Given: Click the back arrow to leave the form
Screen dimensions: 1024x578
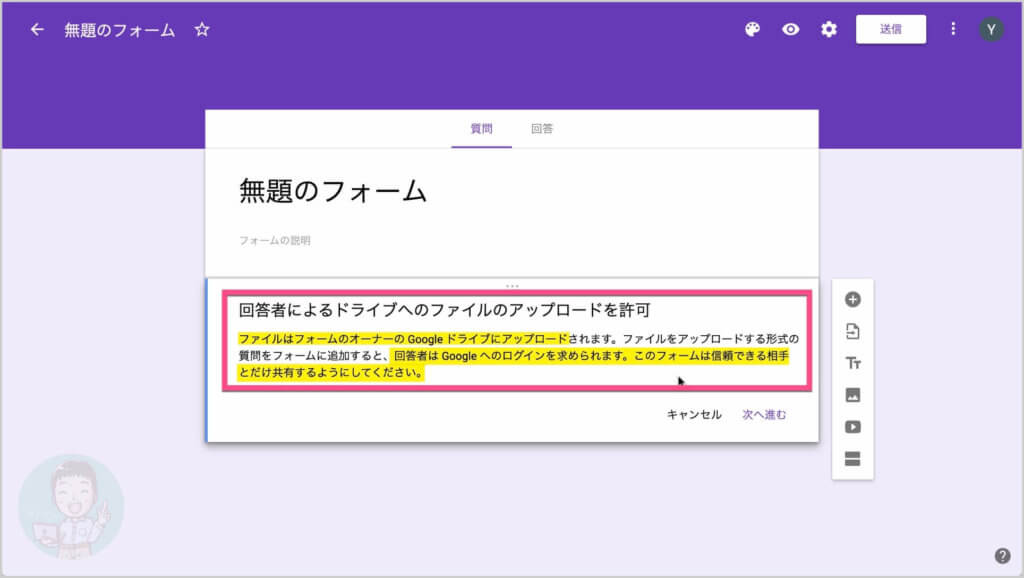Looking at the screenshot, I should (x=37, y=30).
